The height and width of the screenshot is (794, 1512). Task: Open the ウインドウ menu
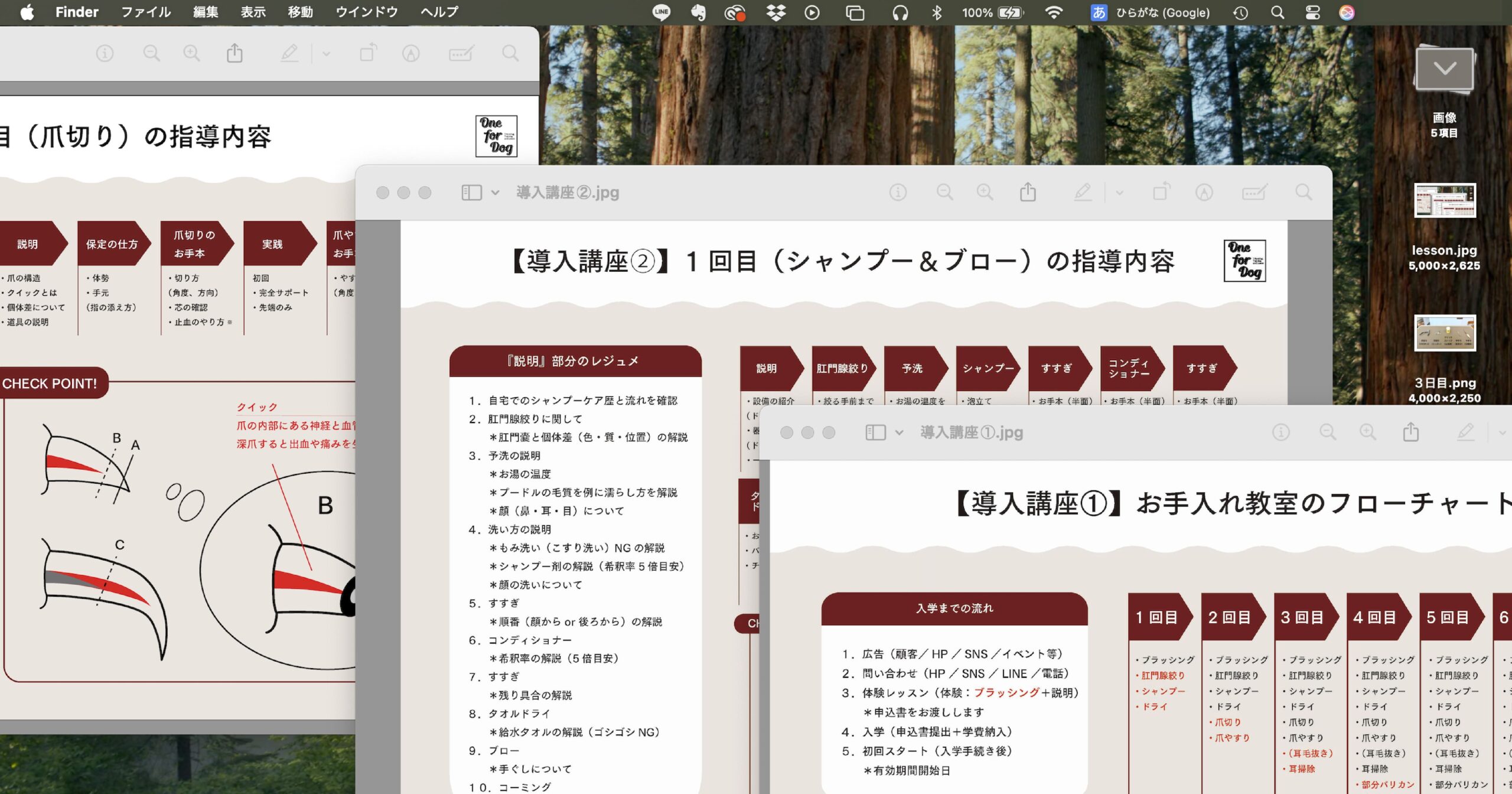click(x=367, y=12)
